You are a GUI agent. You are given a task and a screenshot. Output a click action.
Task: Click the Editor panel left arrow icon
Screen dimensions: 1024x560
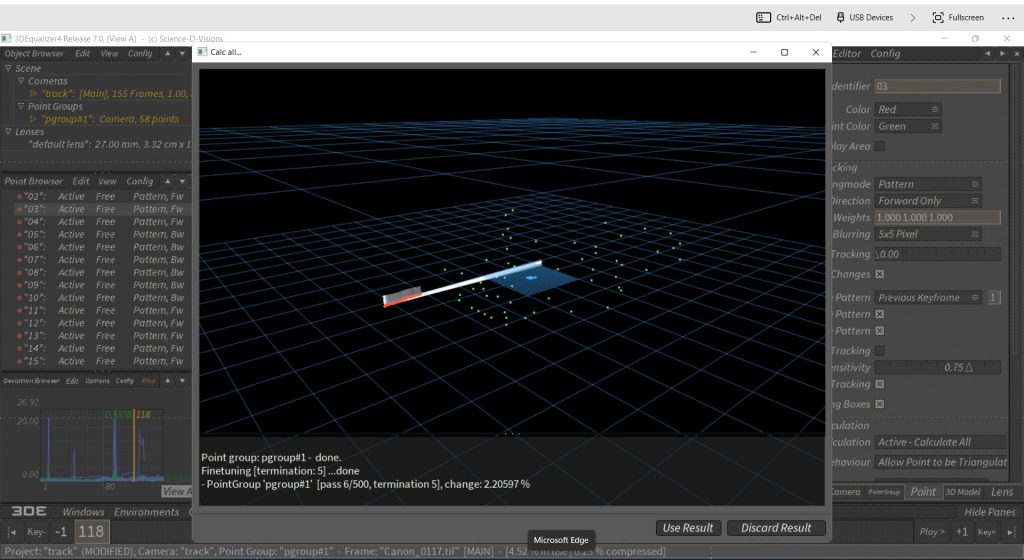click(987, 54)
